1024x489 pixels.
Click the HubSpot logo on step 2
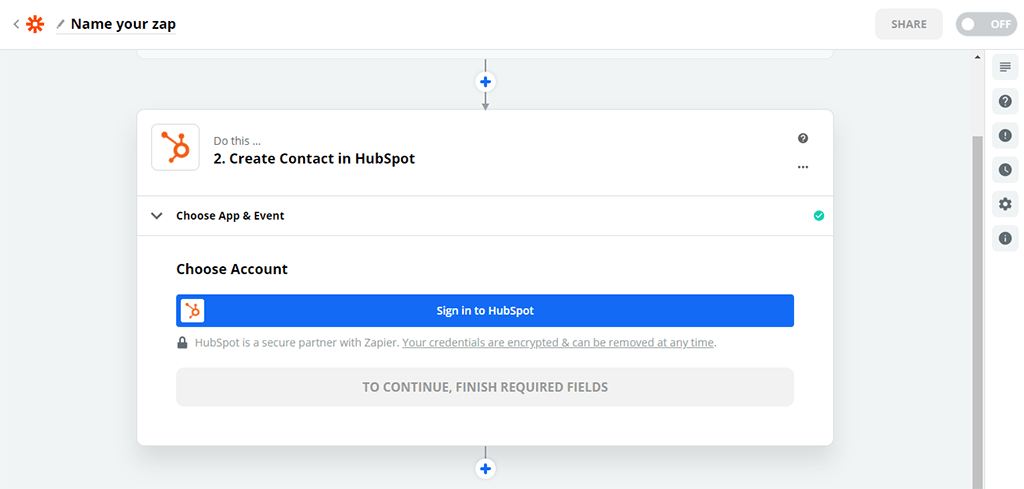click(176, 148)
